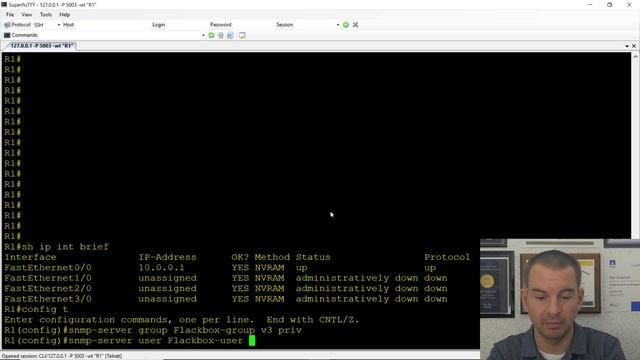The height and width of the screenshot is (360, 640).
Task: Click the FastEthernet1/0 interface row
Action: click(226, 278)
